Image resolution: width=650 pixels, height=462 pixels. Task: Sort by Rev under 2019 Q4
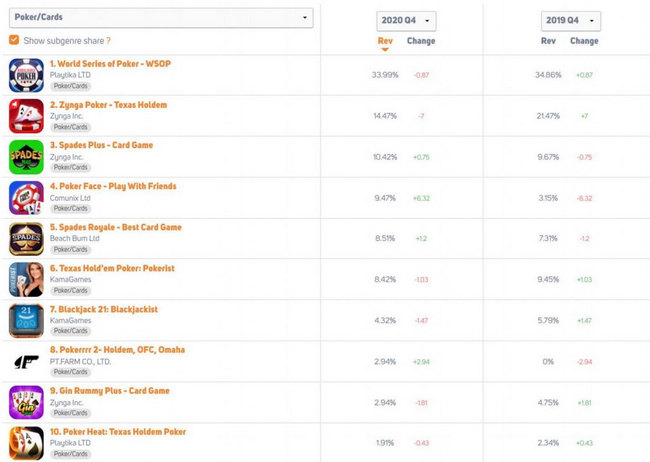coord(548,41)
